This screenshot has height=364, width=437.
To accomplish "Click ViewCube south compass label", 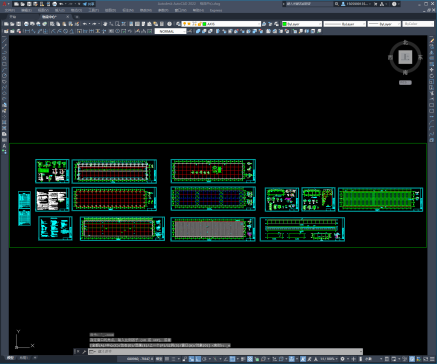I will pyautogui.click(x=405, y=72).
